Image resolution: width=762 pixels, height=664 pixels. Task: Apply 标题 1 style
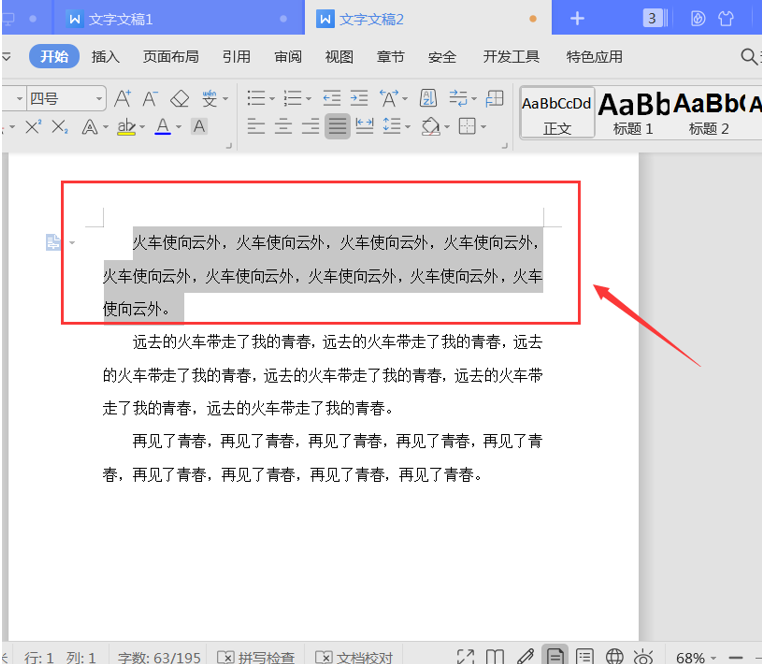pos(633,113)
